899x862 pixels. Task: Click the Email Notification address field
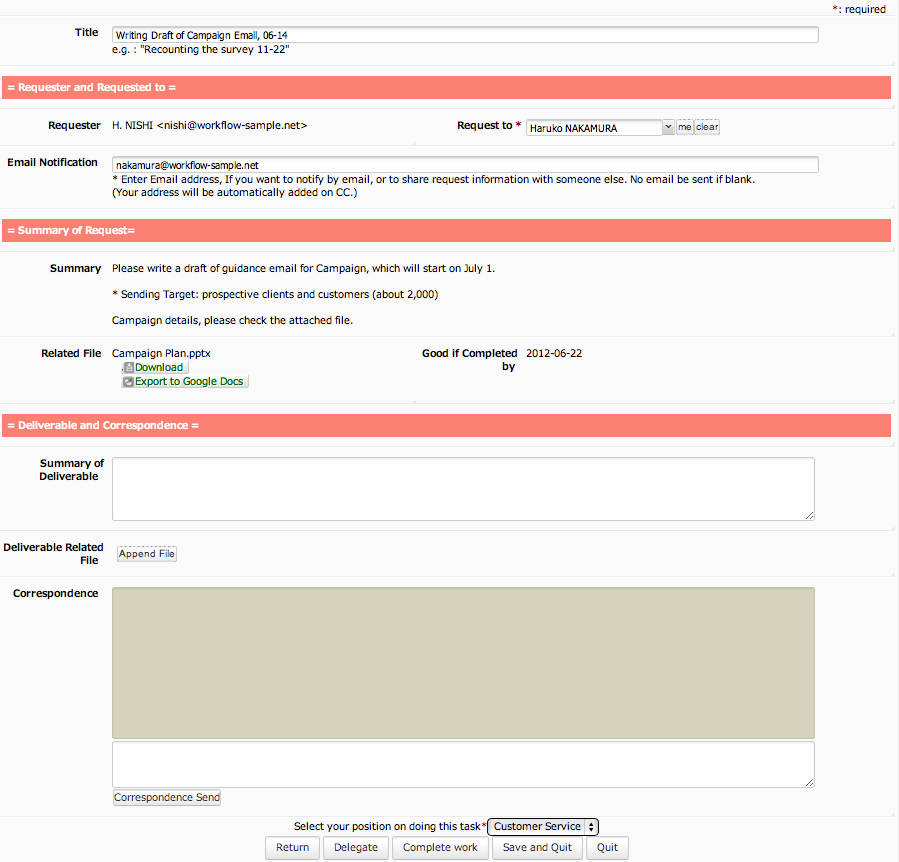point(463,163)
